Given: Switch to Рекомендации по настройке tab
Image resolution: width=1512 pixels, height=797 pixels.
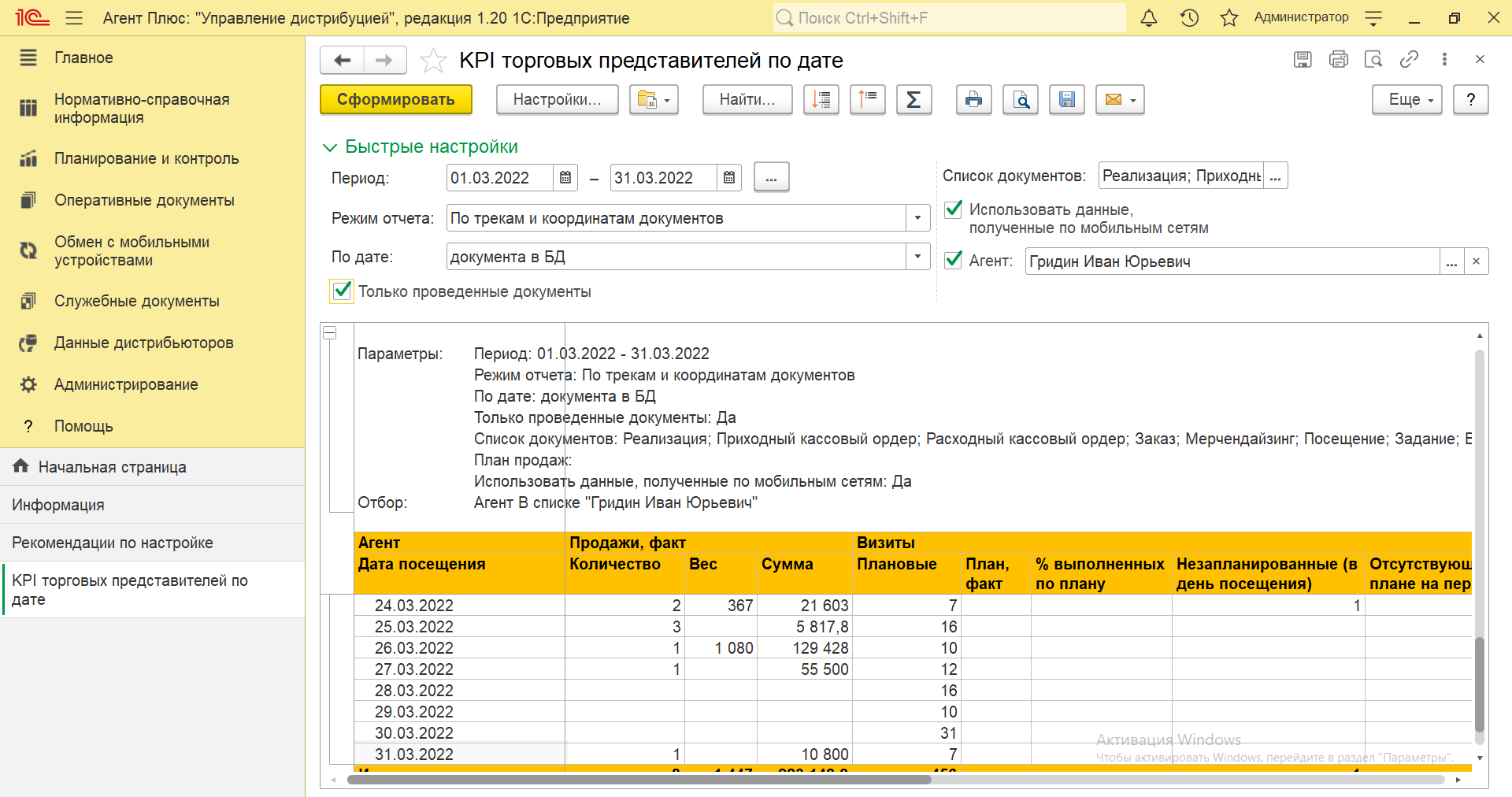Looking at the screenshot, I should pyautogui.click(x=152, y=543).
